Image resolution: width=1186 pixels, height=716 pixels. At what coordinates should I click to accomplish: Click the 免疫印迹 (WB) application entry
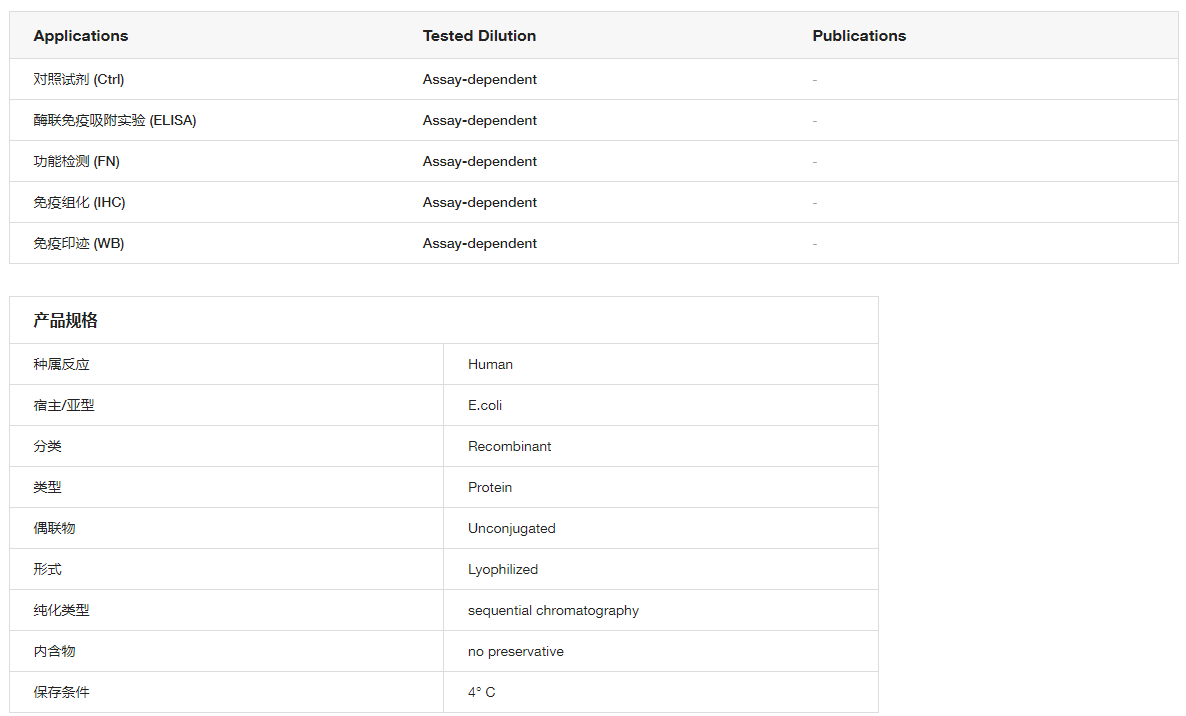coord(79,243)
